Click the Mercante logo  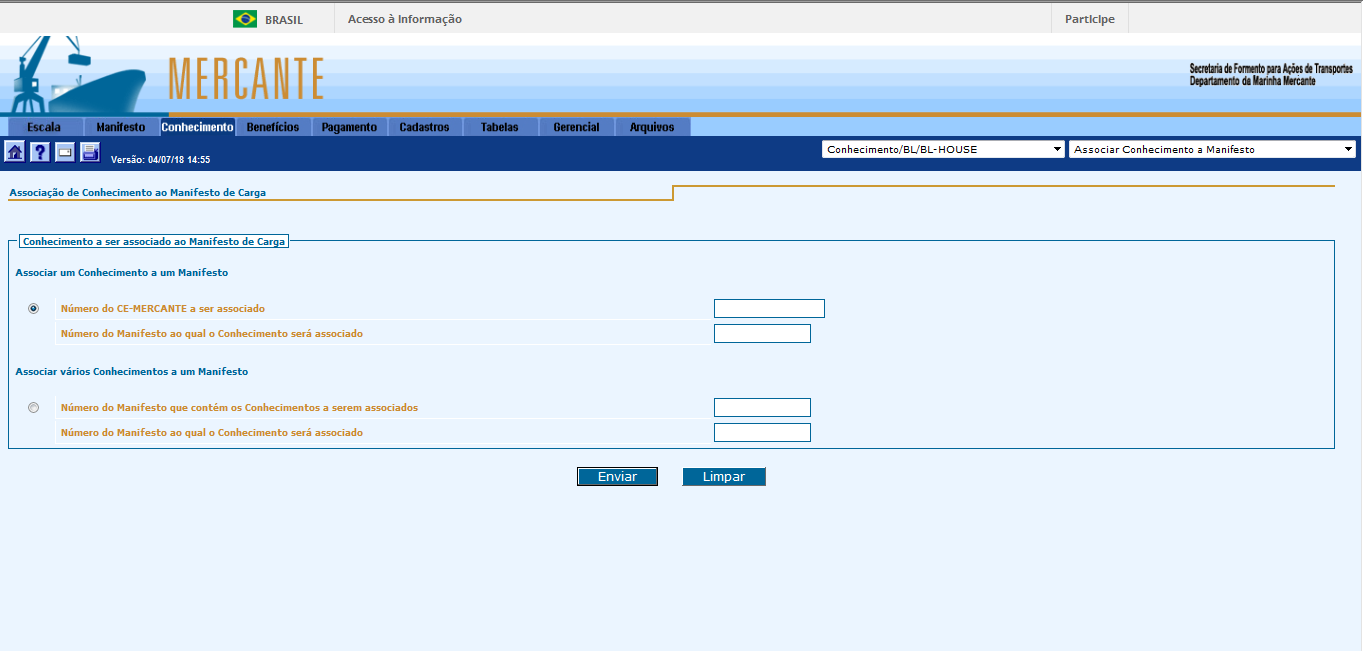click(246, 79)
